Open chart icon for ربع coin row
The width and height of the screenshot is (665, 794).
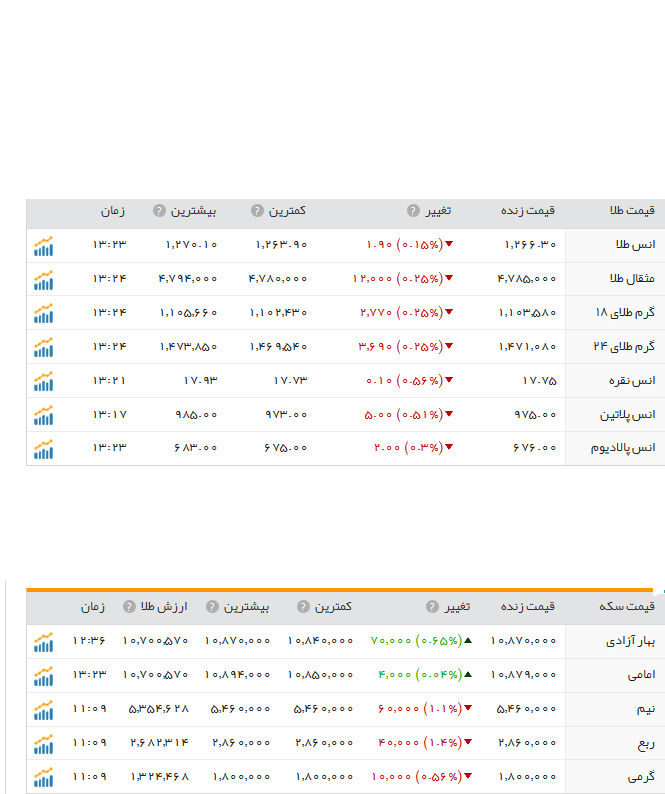(44, 744)
